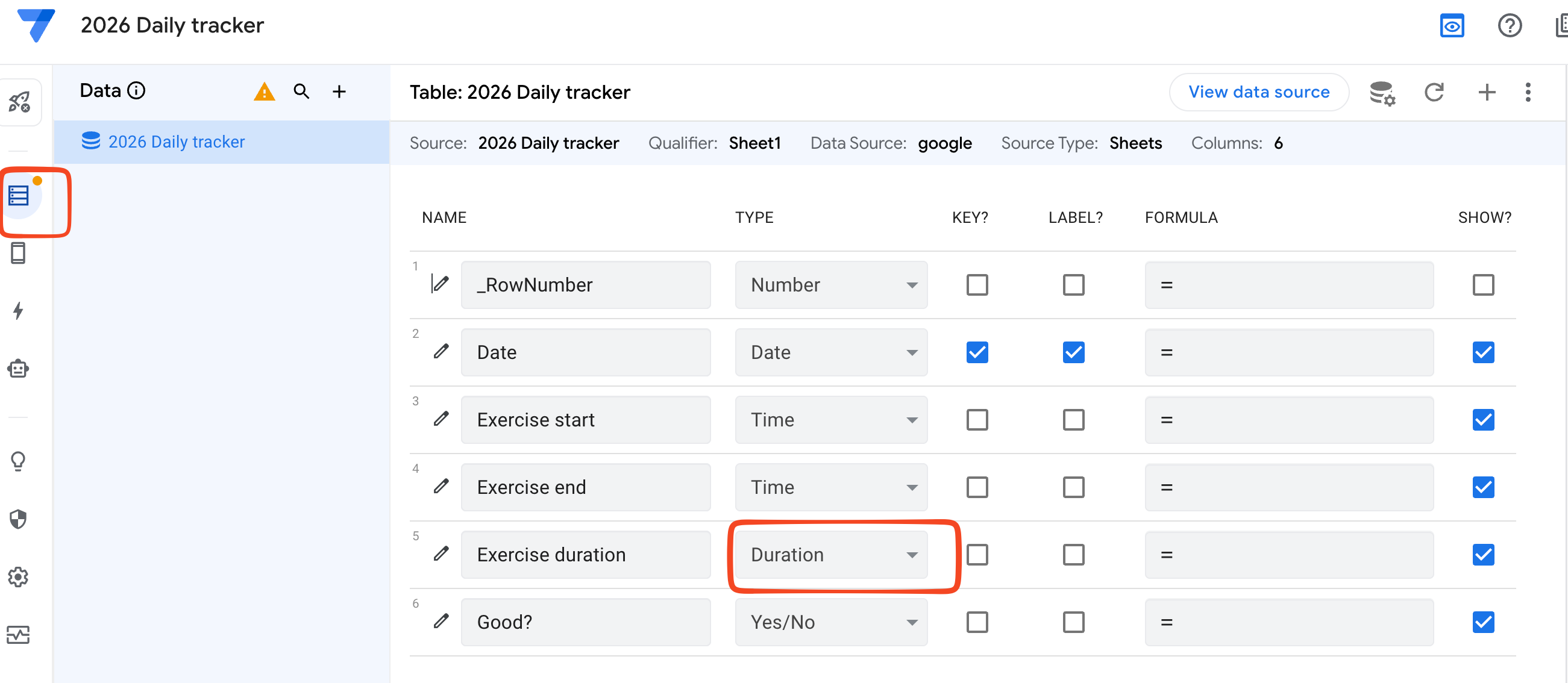Check the Label box for Exercise start

pyautogui.click(x=1073, y=420)
